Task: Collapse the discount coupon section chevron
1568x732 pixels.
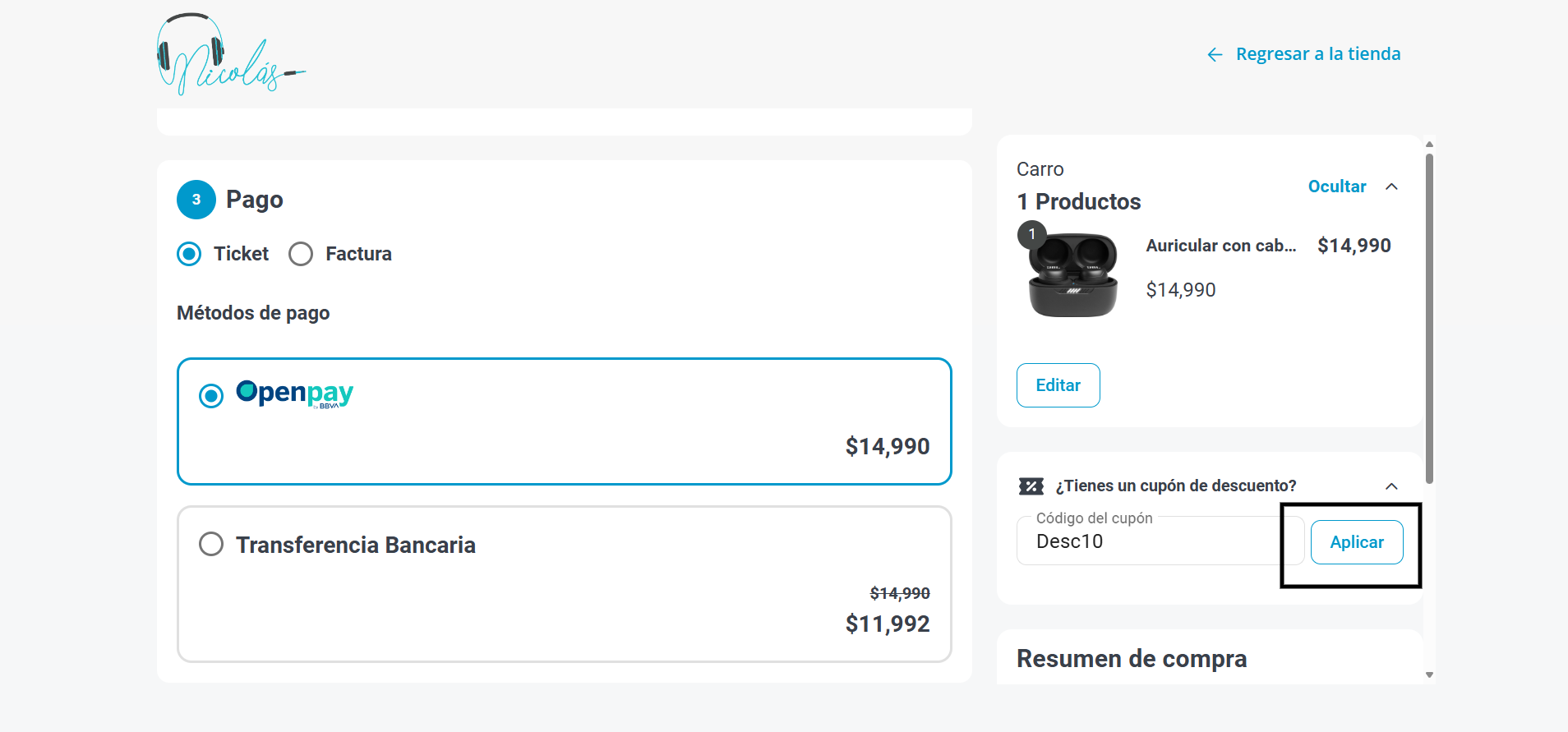Action: [x=1391, y=486]
